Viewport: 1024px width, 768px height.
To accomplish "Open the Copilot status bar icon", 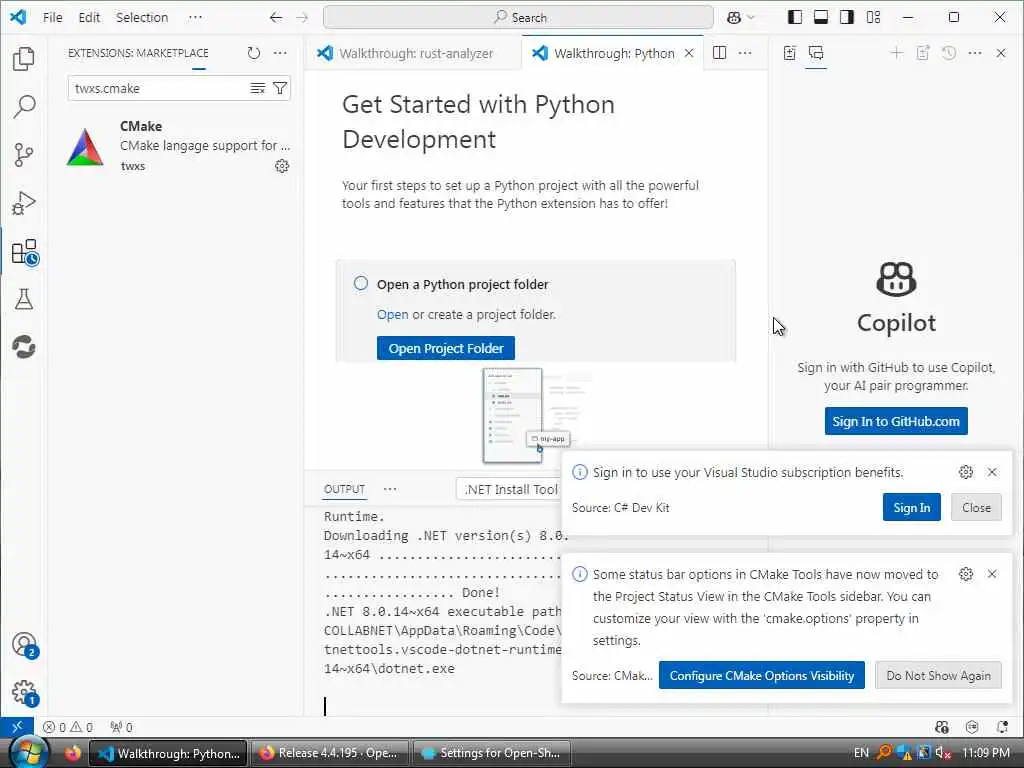I will (x=941, y=727).
